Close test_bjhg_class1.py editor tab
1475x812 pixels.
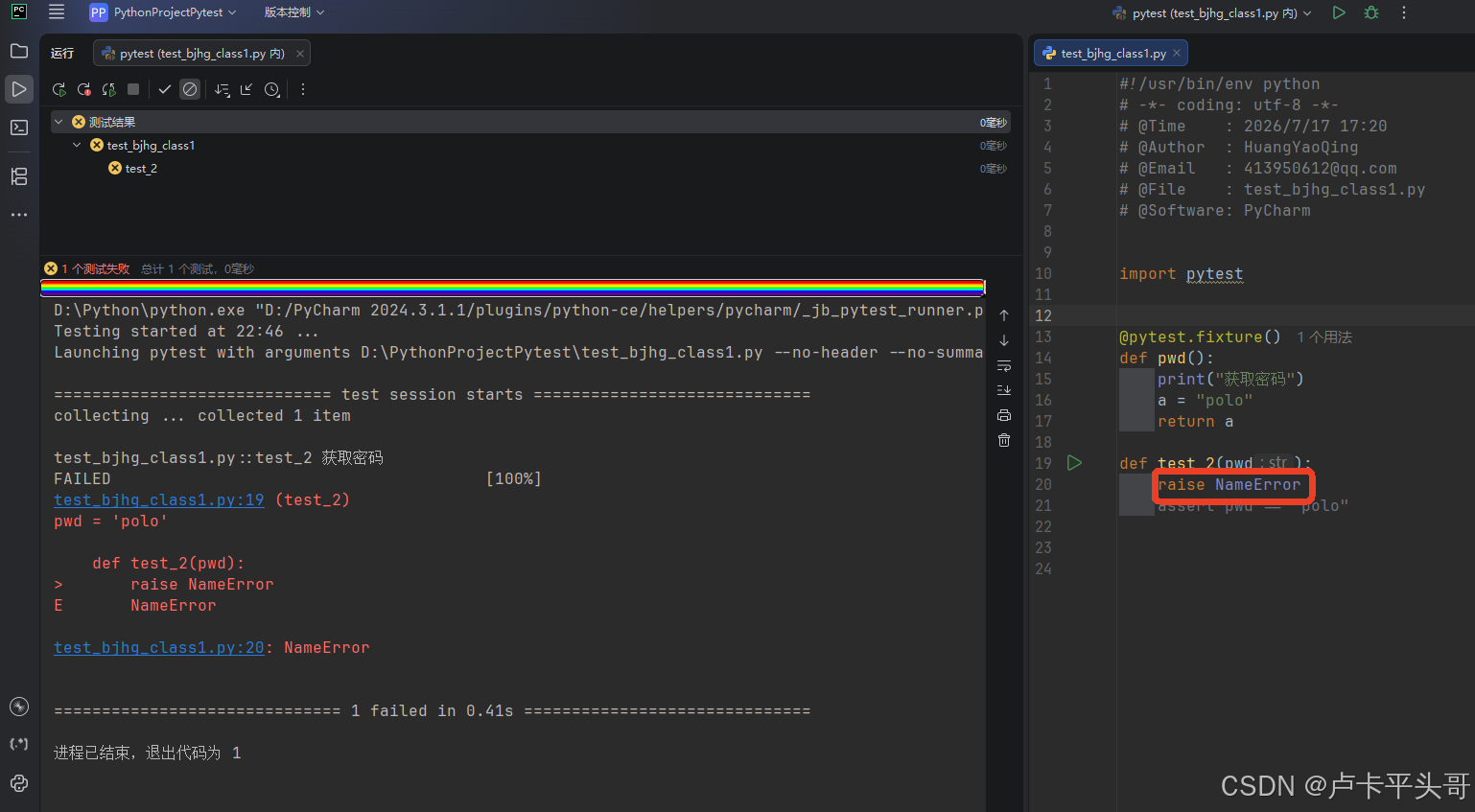1177,53
